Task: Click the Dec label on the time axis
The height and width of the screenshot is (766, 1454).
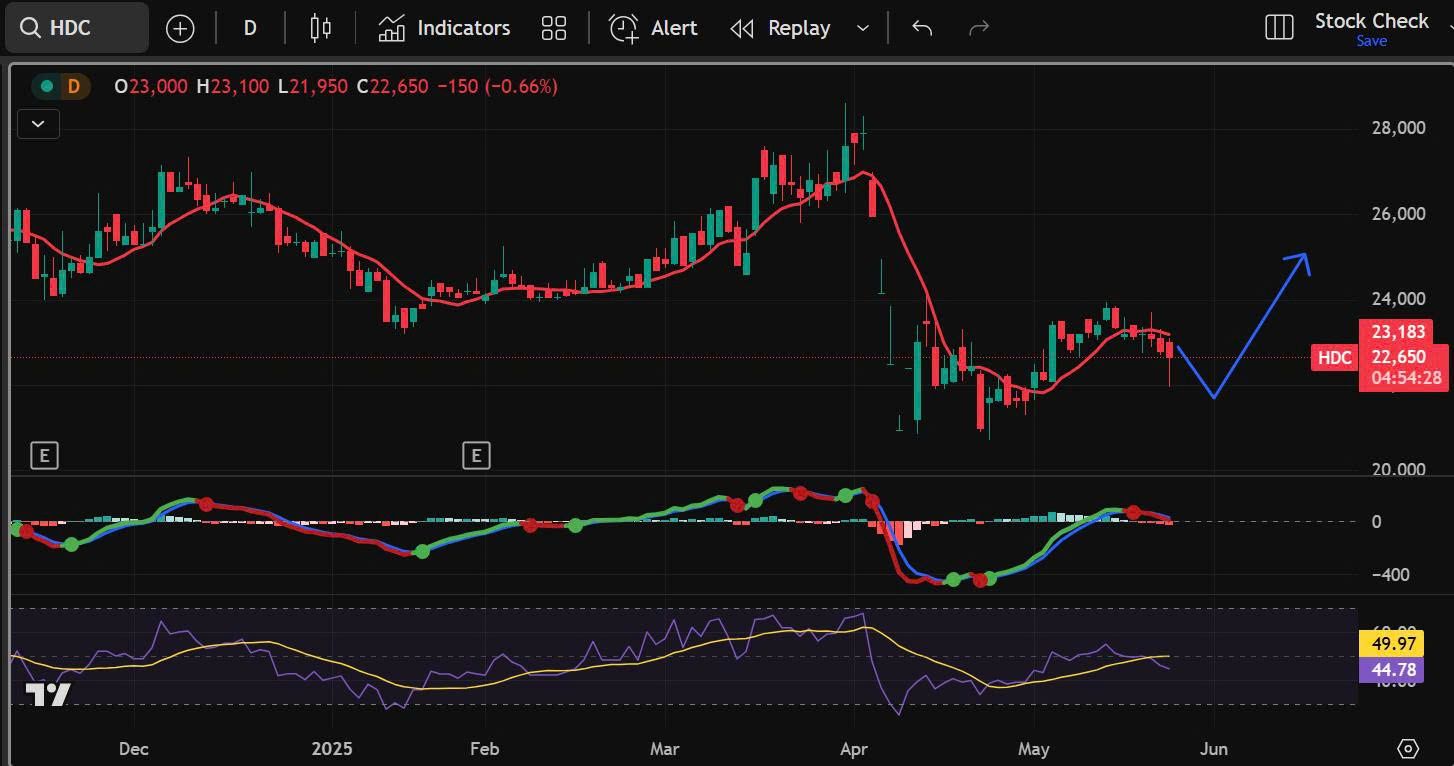Action: [x=133, y=749]
